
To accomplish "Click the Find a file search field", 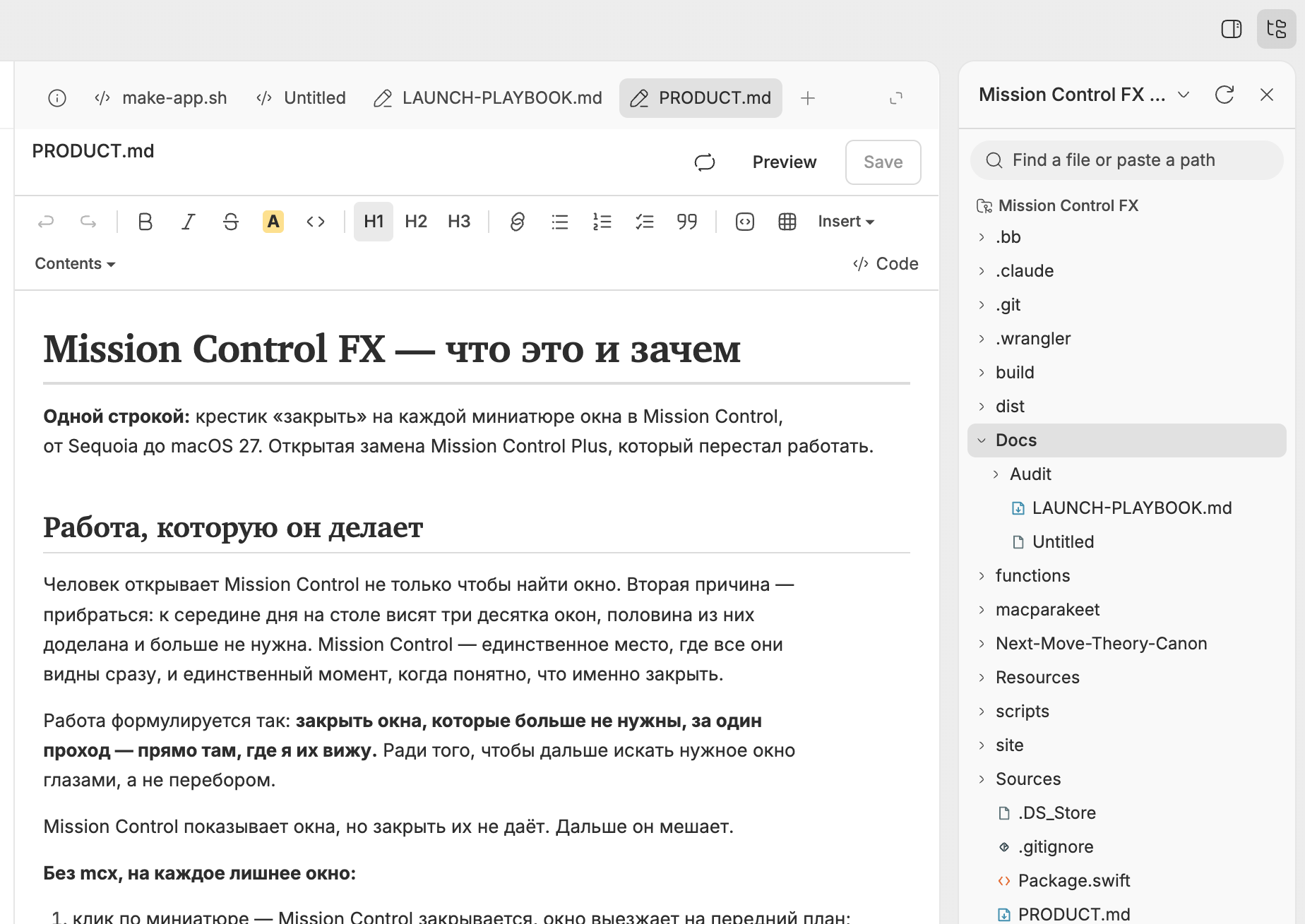I will tap(1127, 160).
